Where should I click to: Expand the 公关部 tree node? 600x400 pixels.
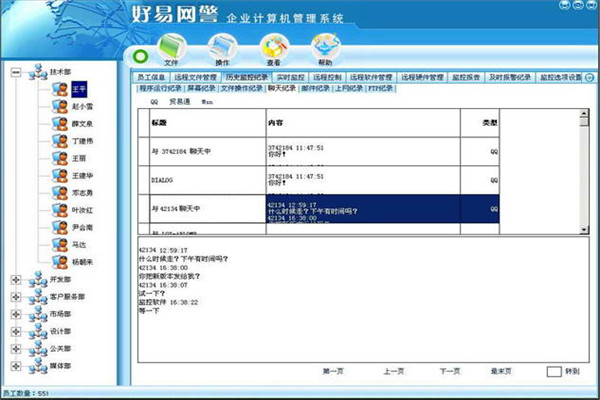(16, 349)
